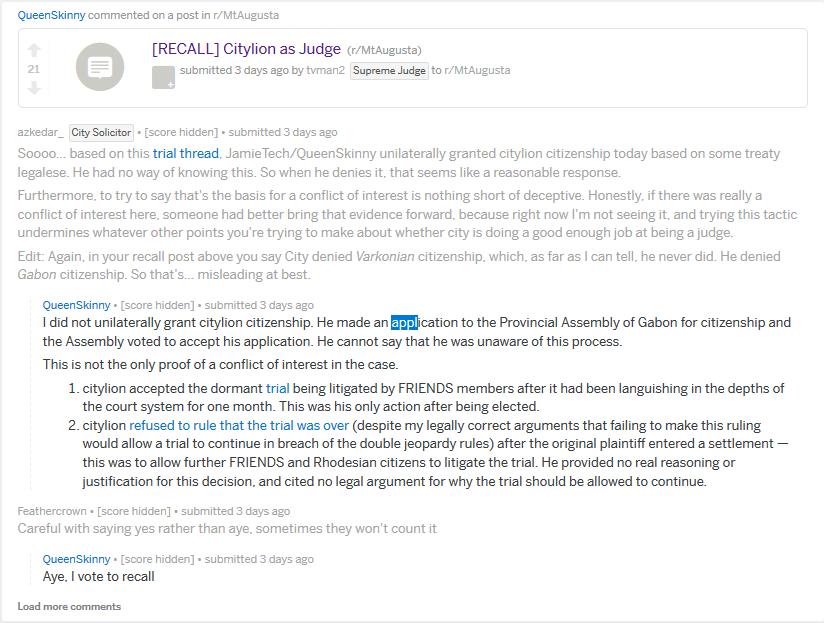Click the self-post thumbnail icon

[x=100, y=67]
